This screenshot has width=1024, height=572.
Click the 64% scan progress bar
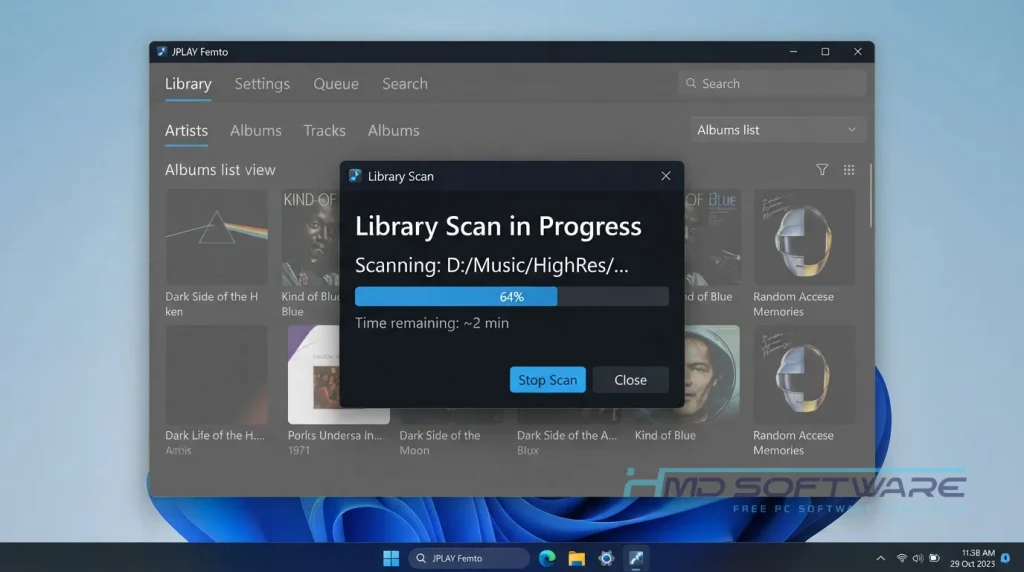[511, 296]
